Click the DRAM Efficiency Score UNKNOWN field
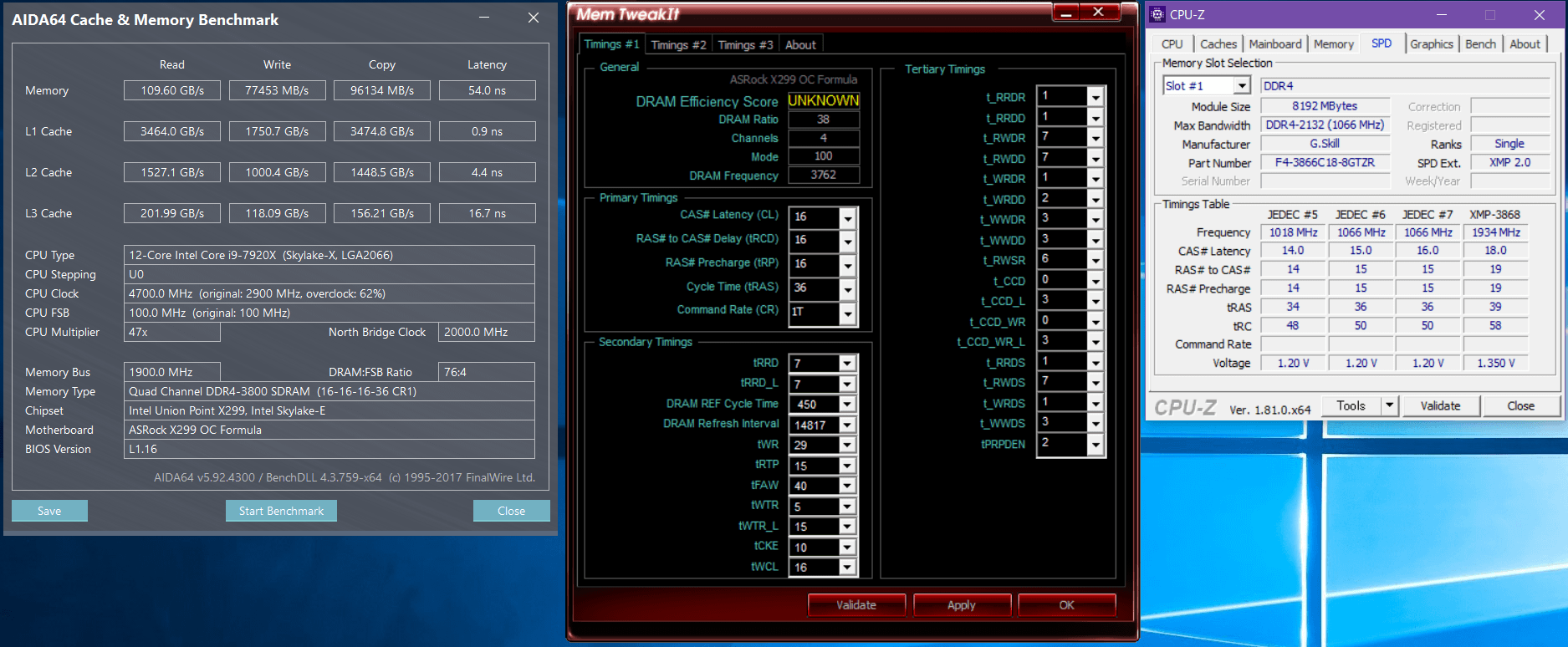This screenshot has width=1568, height=647. (823, 100)
